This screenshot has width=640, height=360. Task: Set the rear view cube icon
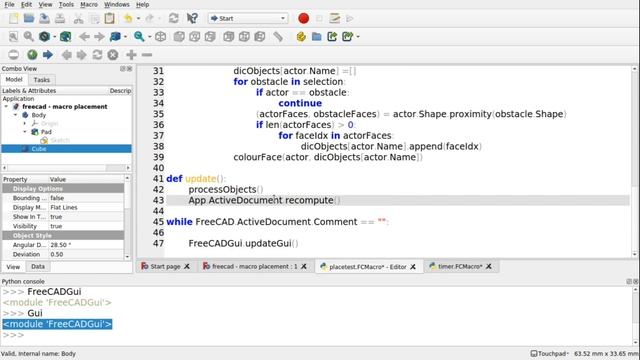tap(229, 37)
